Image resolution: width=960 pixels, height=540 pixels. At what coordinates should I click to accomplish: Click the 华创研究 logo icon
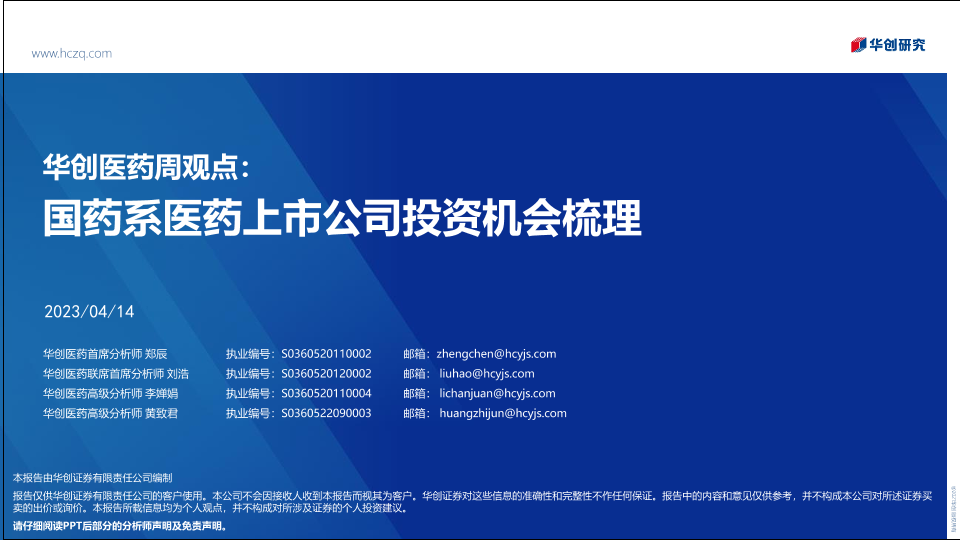coord(857,45)
